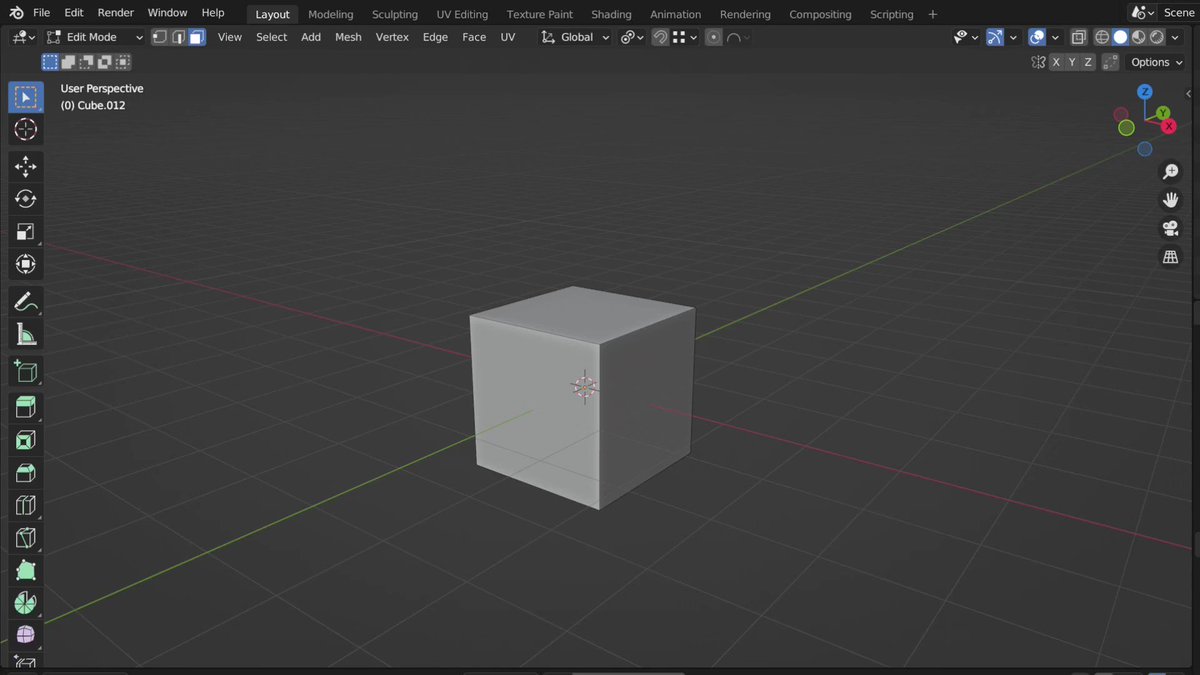This screenshot has width=1200, height=675.
Task: Open the Edit Mode dropdown
Action: (95, 37)
